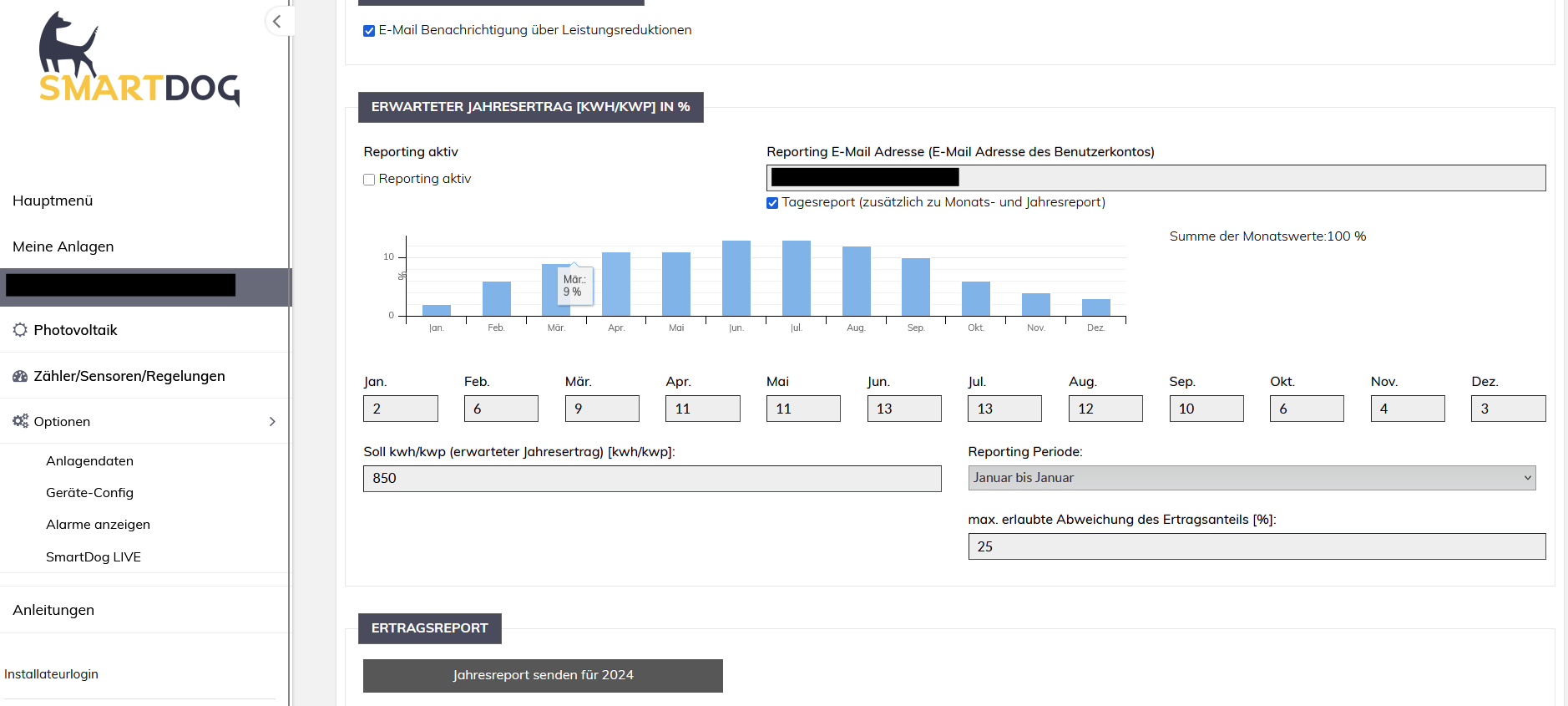Expand Optionen submenu chevron
Viewport: 1568px width, 706px height.
[x=272, y=421]
